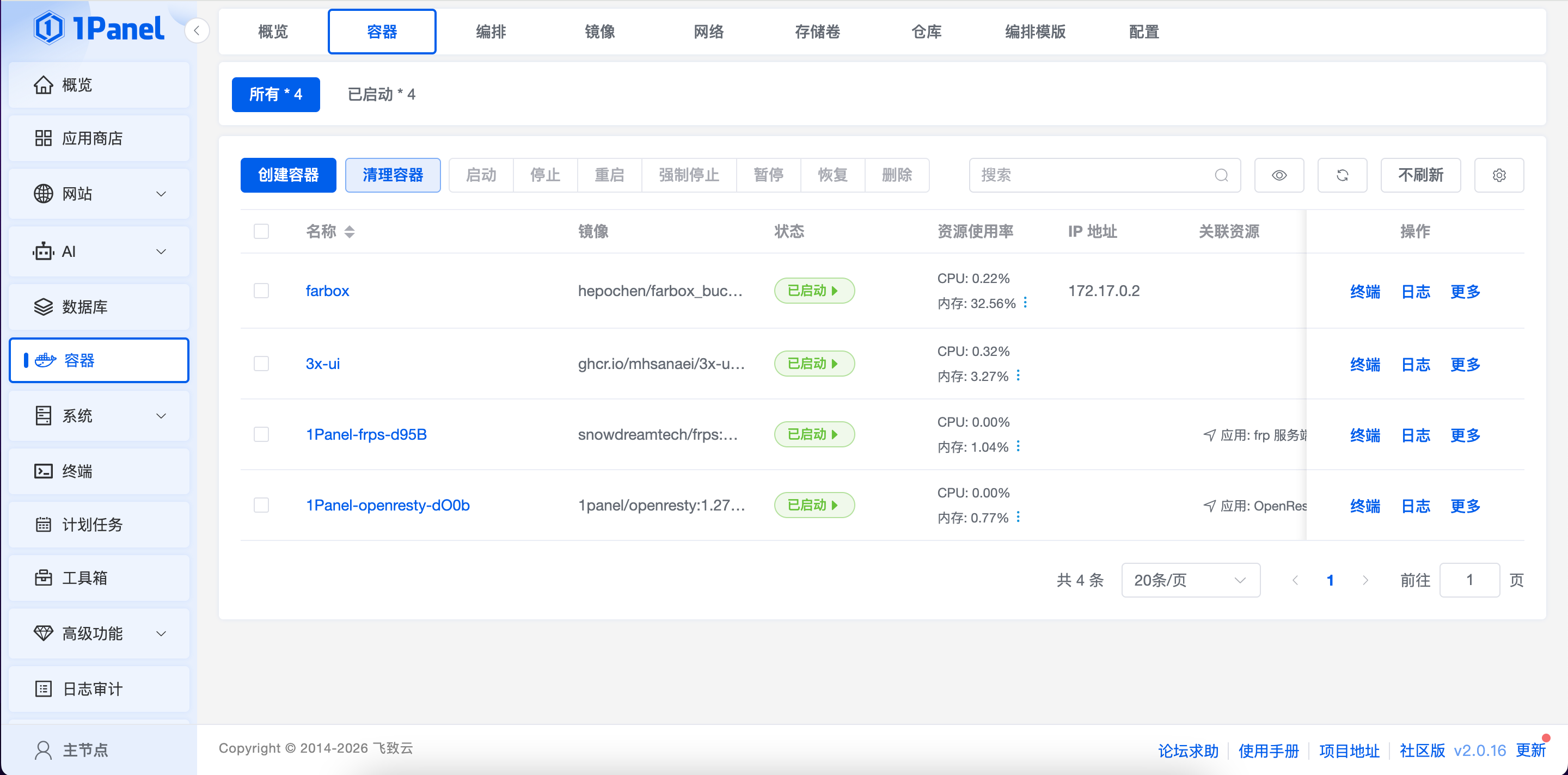
Task: Switch to the 已启动 * 4 filter tab
Action: pos(381,94)
